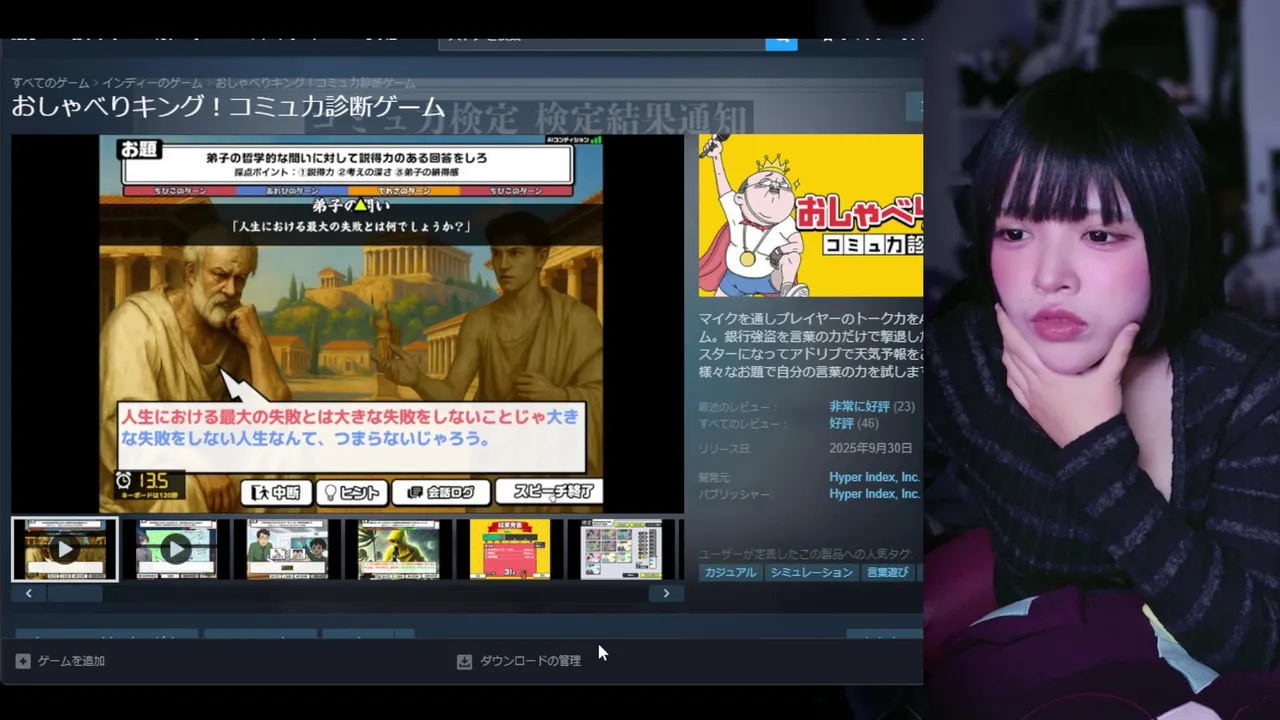Click the ゲームを追加 plus icon
The image size is (1280, 720).
(23, 661)
